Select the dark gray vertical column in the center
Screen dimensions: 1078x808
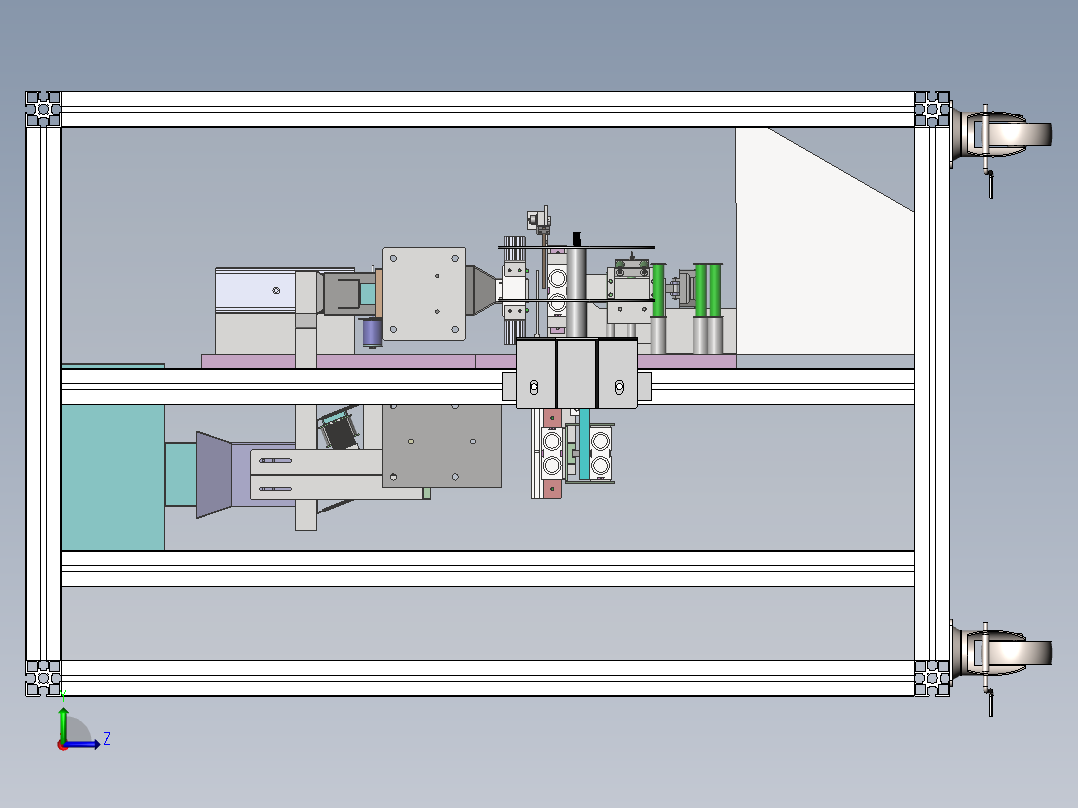click(576, 293)
